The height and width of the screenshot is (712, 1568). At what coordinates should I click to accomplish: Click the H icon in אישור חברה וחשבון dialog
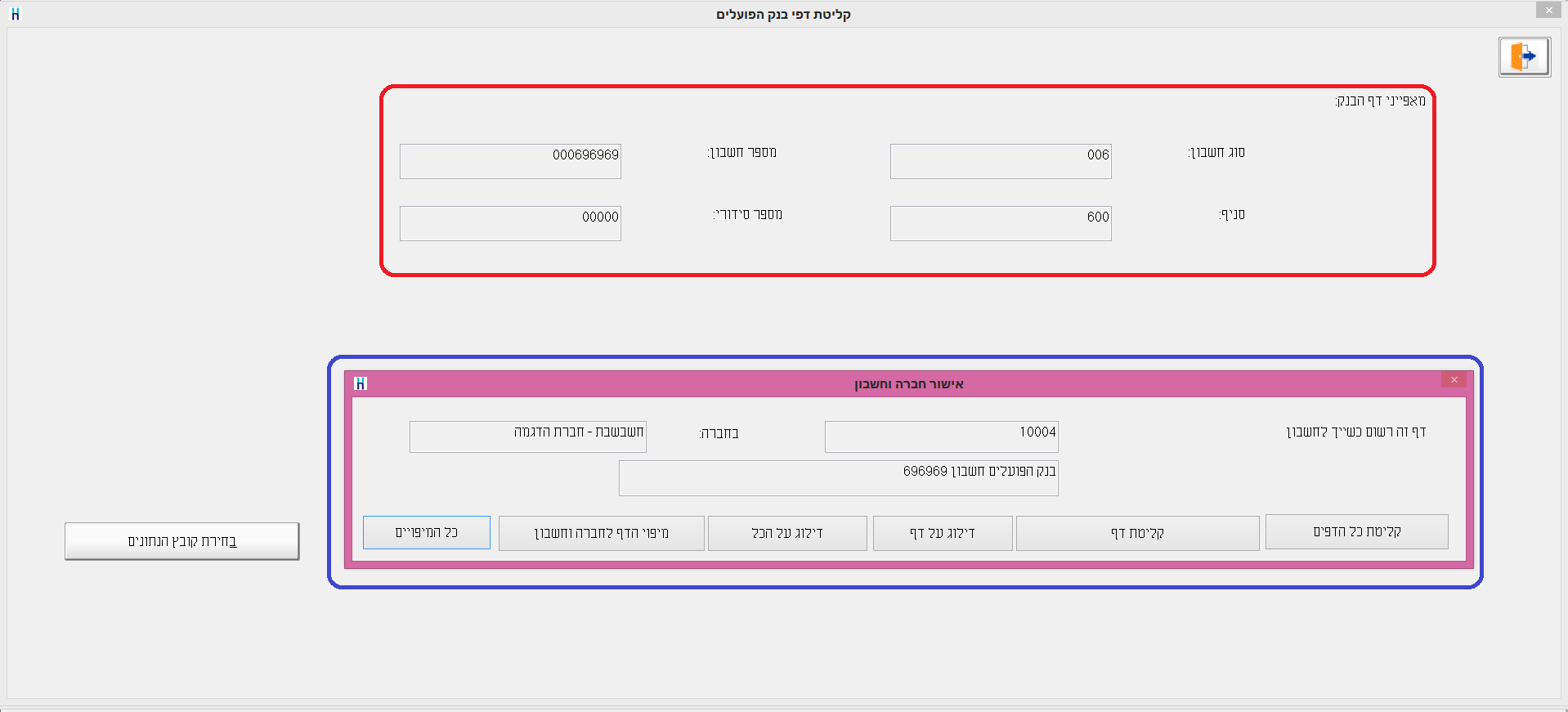tap(361, 383)
